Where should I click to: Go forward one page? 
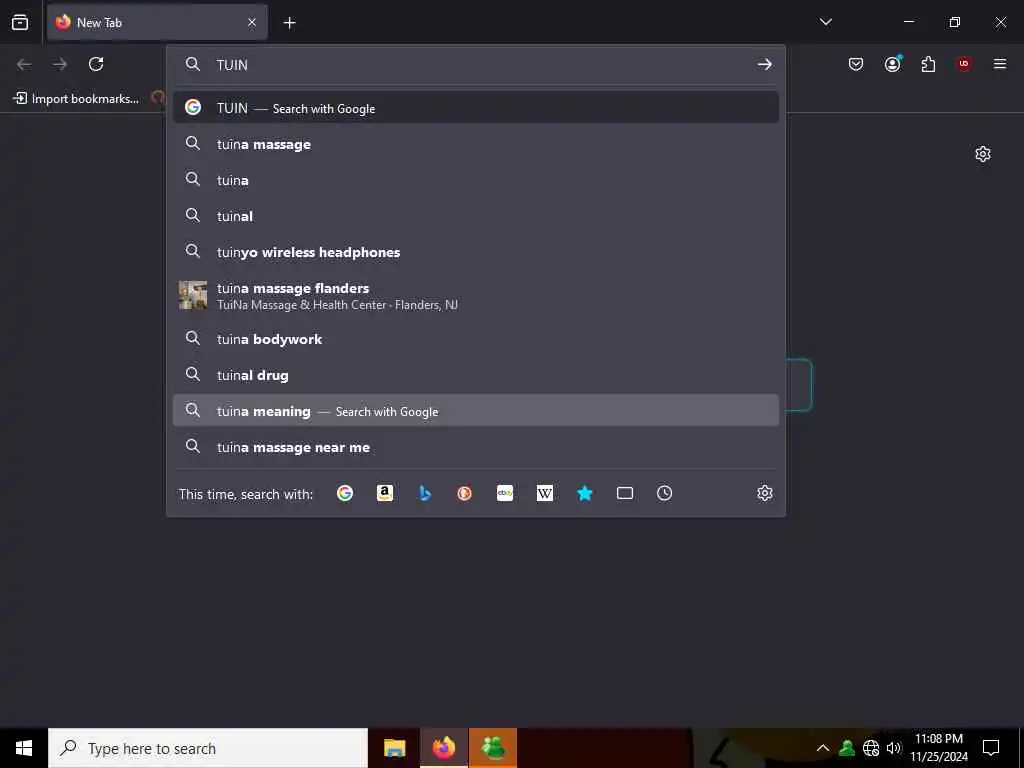click(x=60, y=64)
